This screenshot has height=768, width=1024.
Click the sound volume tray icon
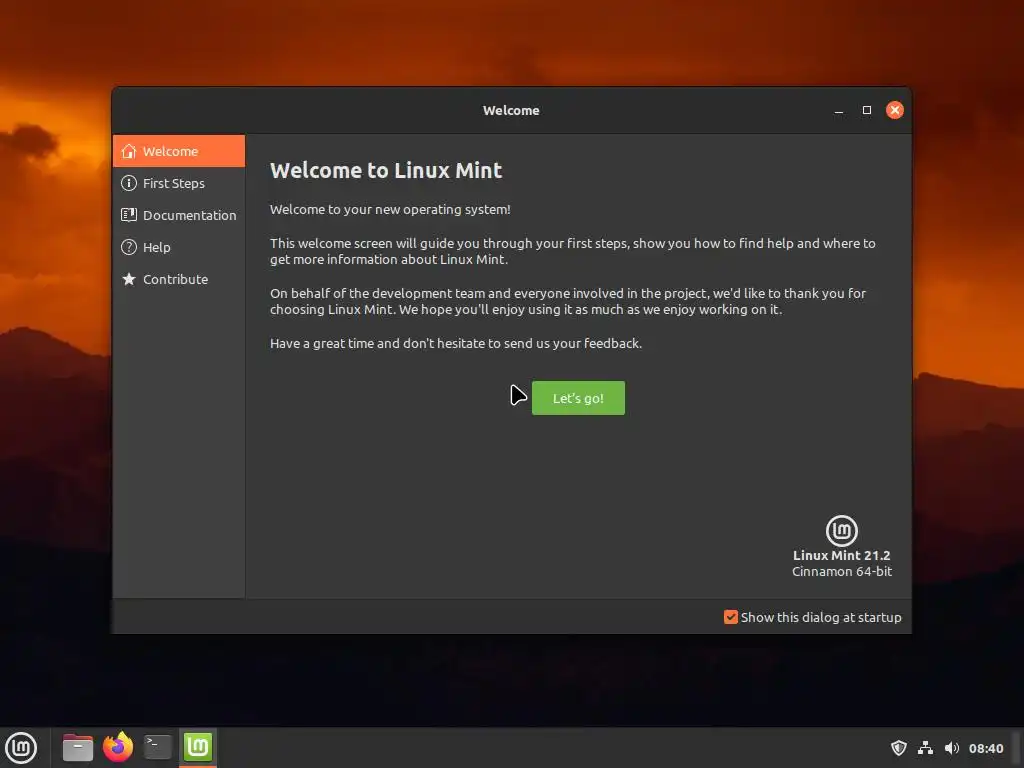point(952,748)
